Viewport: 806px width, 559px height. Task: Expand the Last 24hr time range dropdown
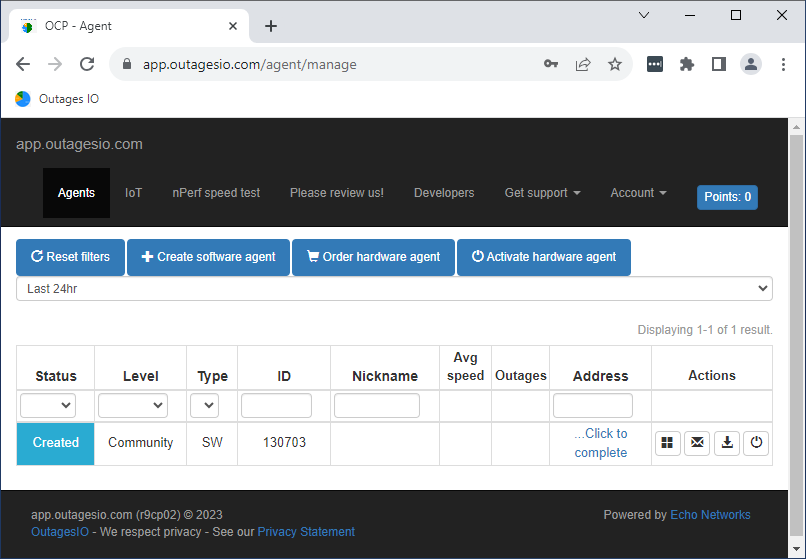[x=394, y=288]
